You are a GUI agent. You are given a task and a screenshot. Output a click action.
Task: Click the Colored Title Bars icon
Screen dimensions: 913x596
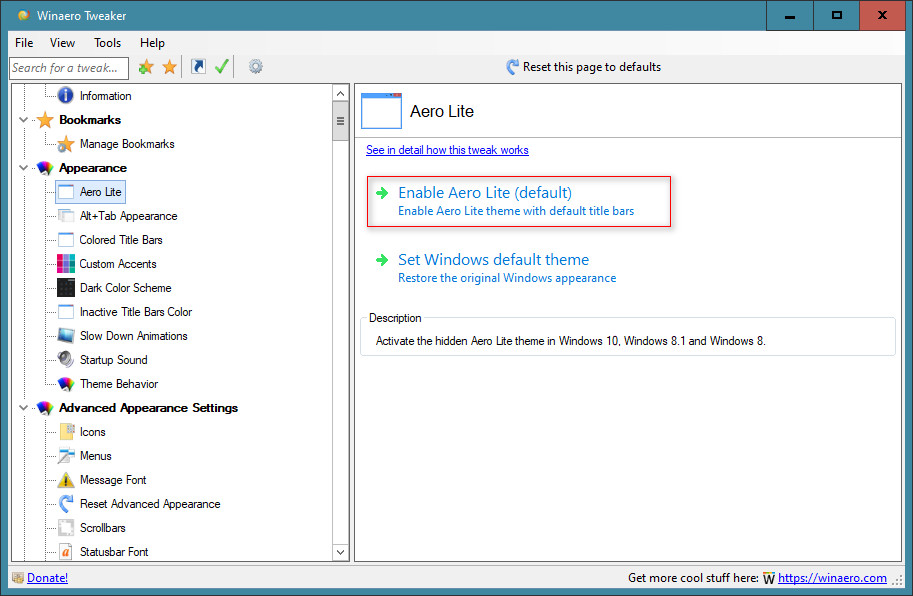[x=66, y=240]
